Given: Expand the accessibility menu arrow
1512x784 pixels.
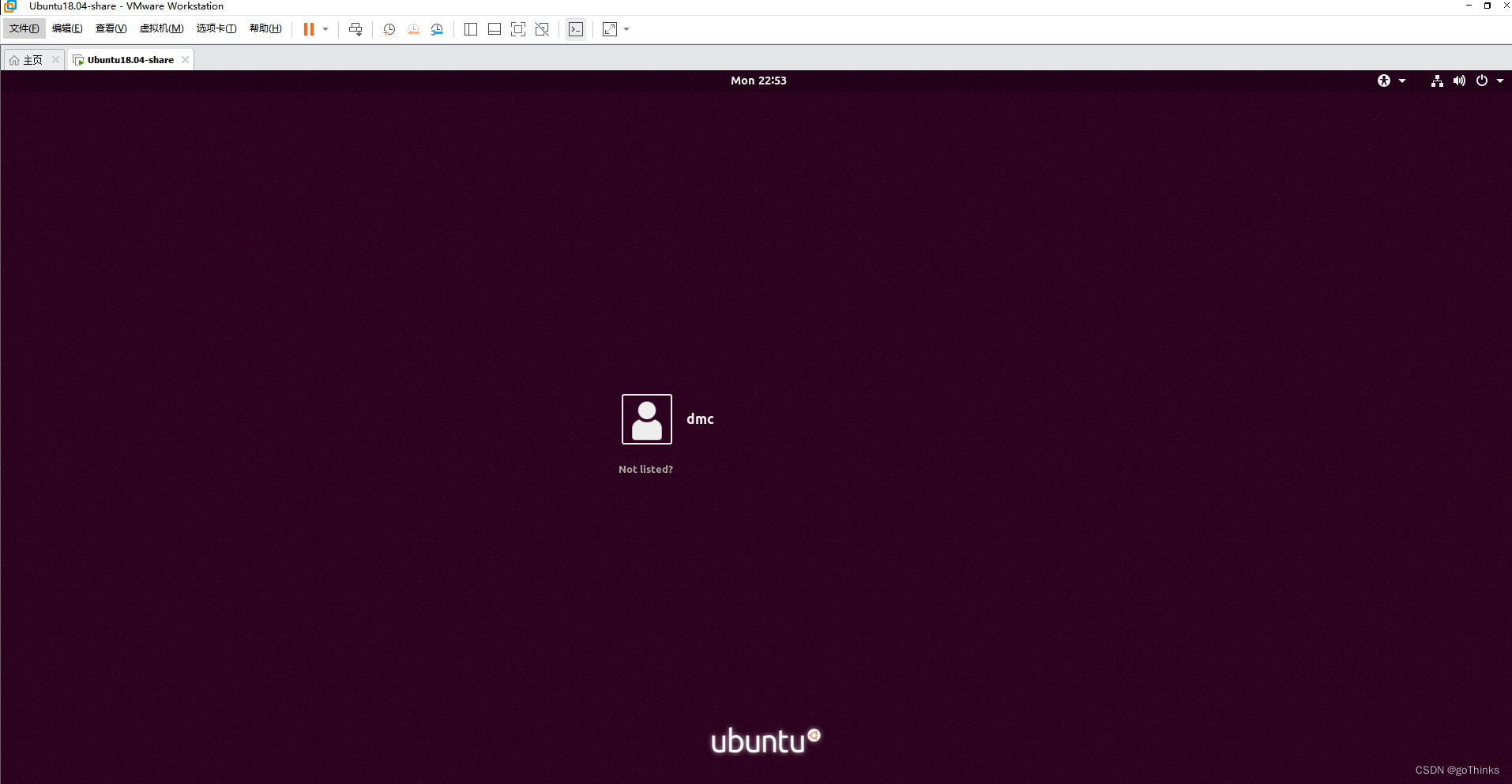Looking at the screenshot, I should tap(1402, 81).
